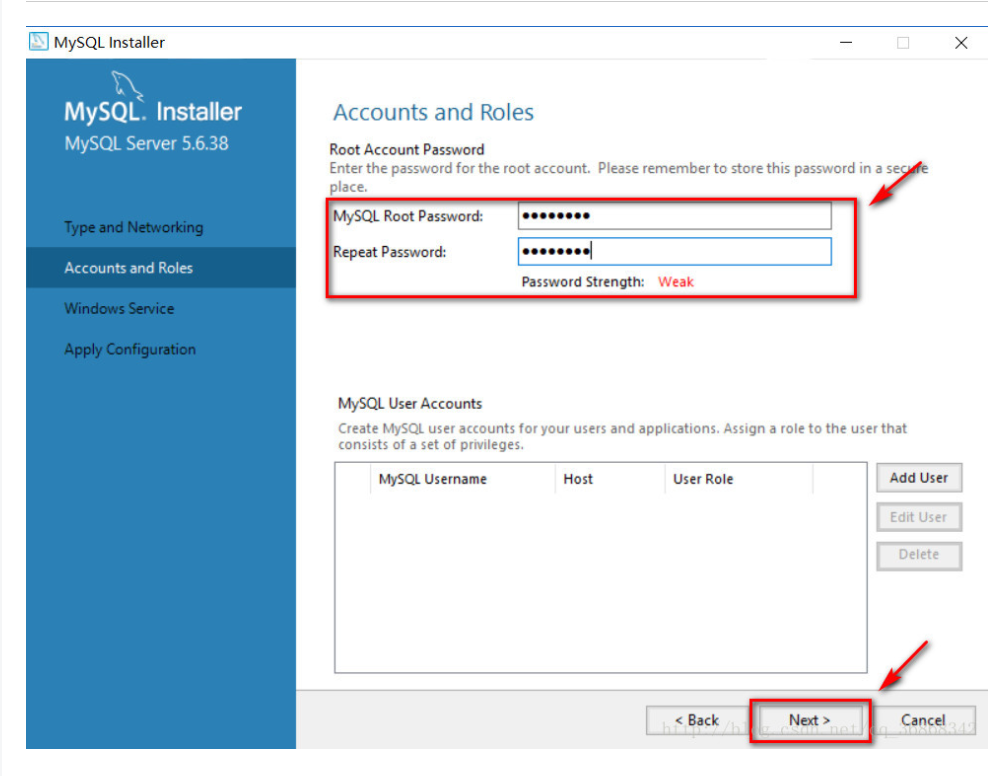Click the MySQL Installer title bar icon

coord(38,42)
